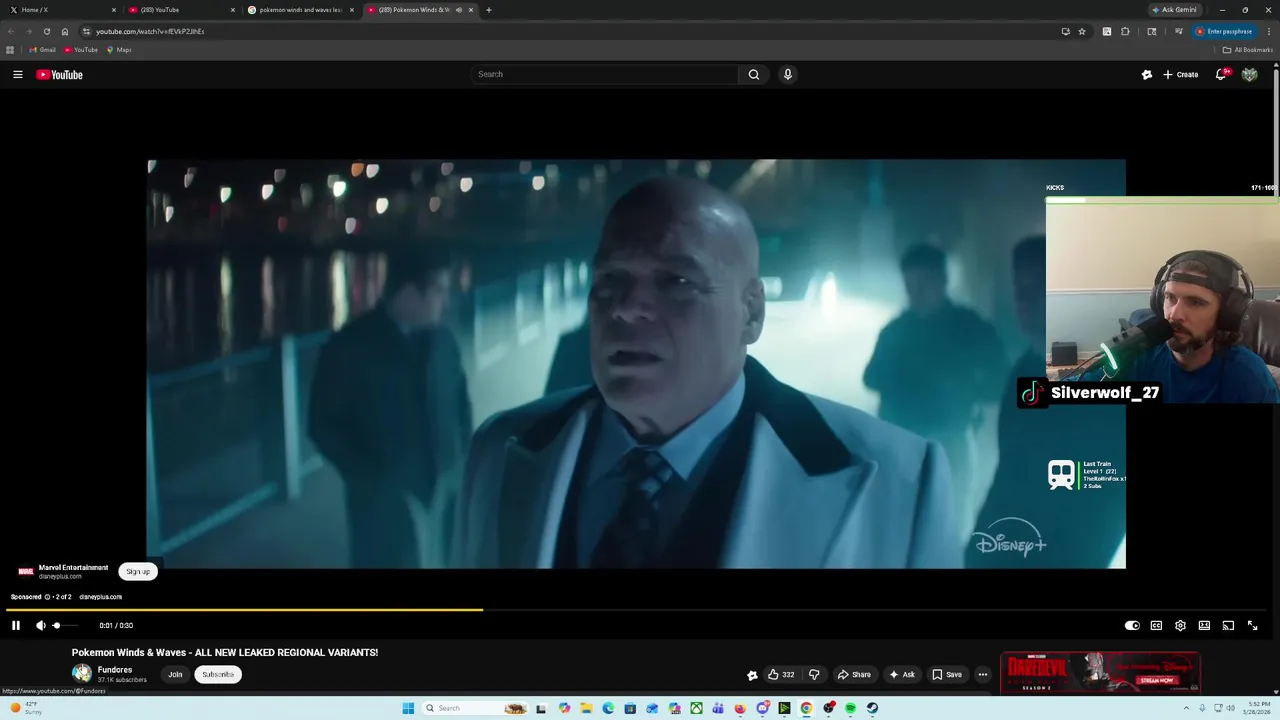Open Daredevil Disney+ ad banner
This screenshot has height=720, width=1280.
pos(1100,673)
